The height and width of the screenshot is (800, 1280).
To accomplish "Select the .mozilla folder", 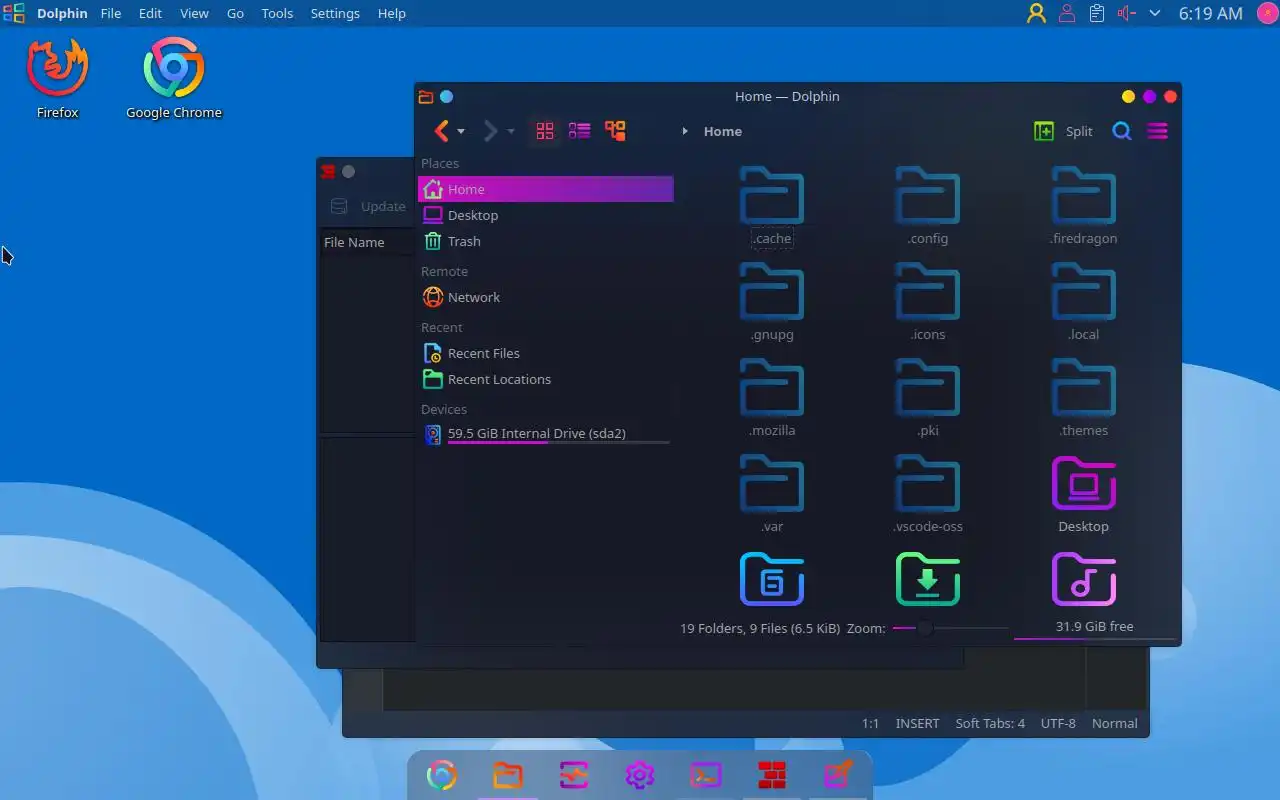I will pyautogui.click(x=772, y=398).
